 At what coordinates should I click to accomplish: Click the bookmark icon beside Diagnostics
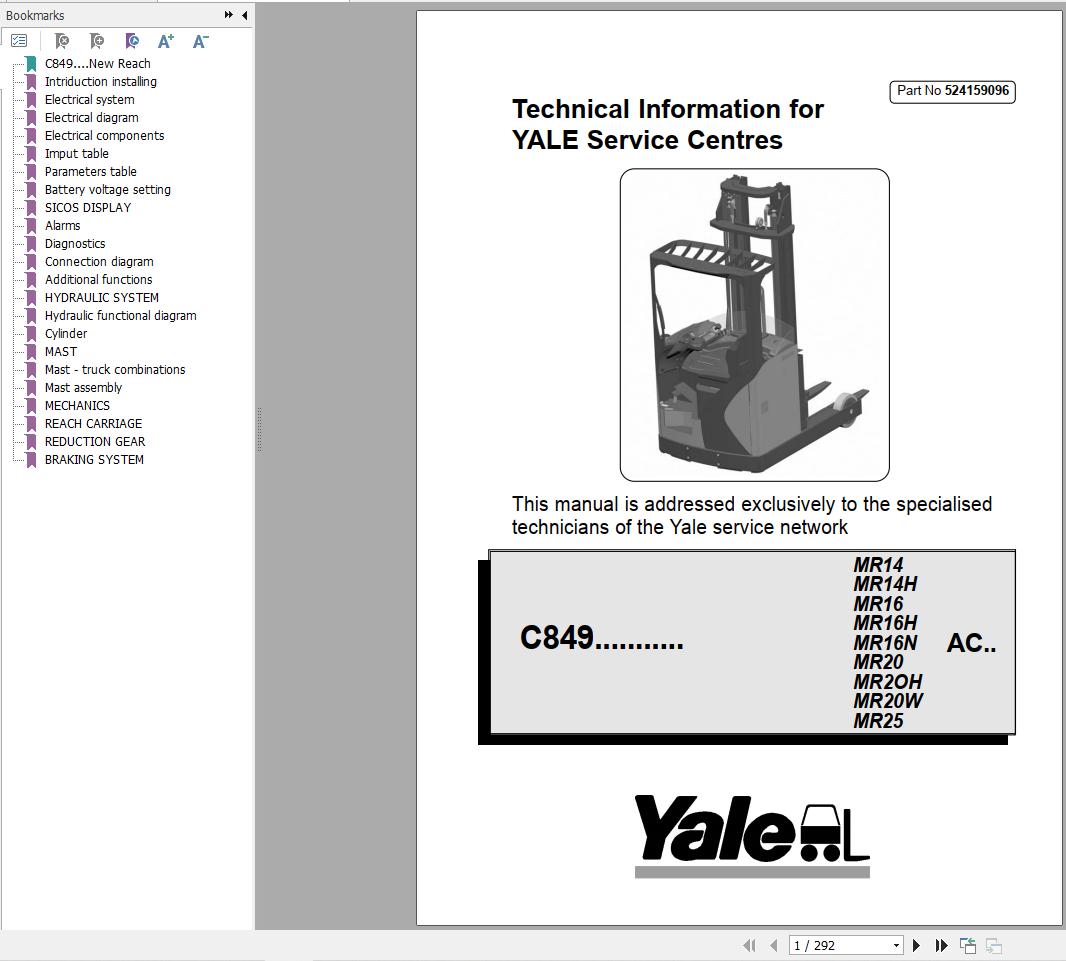pyautogui.click(x=31, y=244)
